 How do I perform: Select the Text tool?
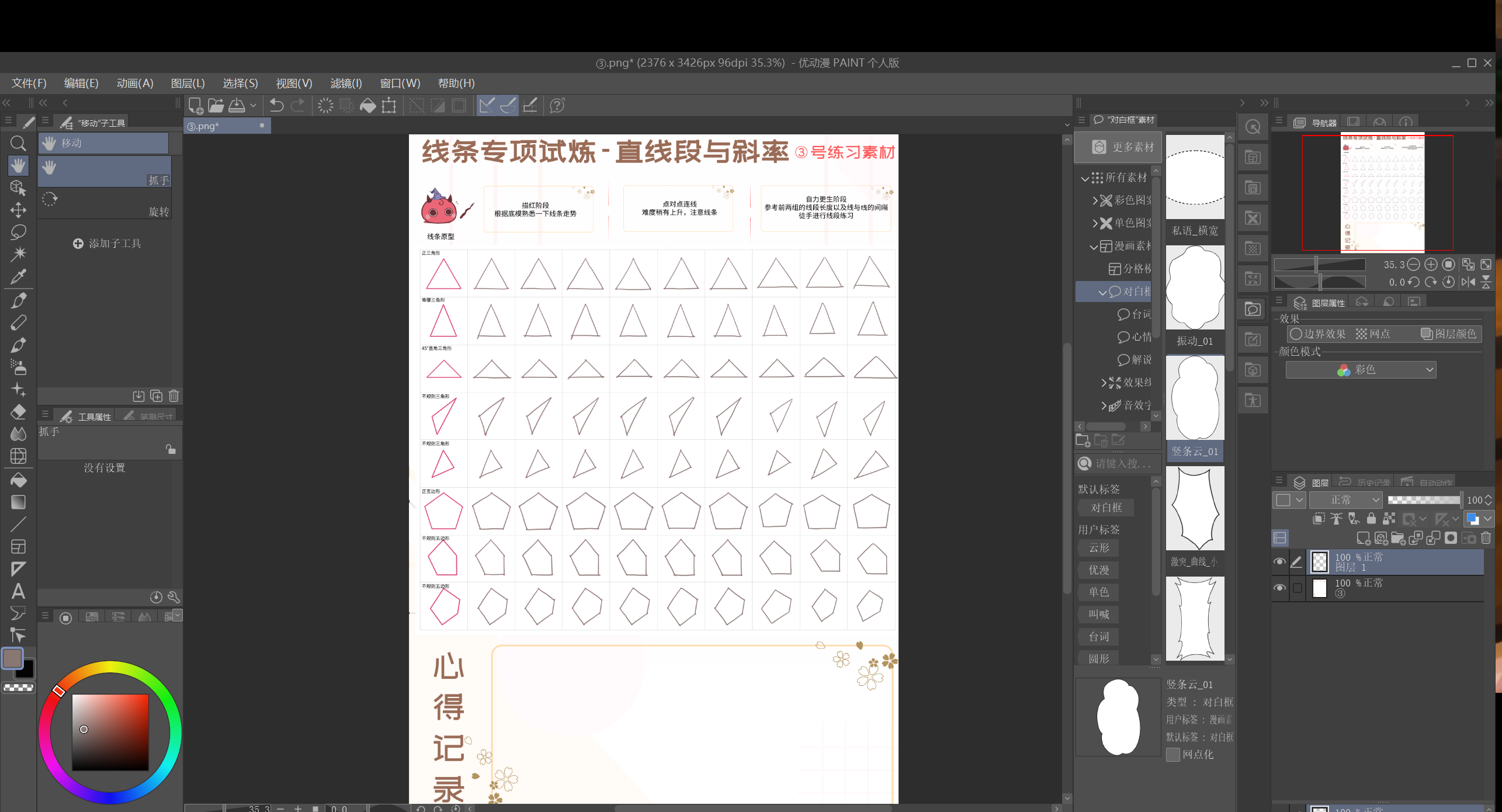point(18,591)
